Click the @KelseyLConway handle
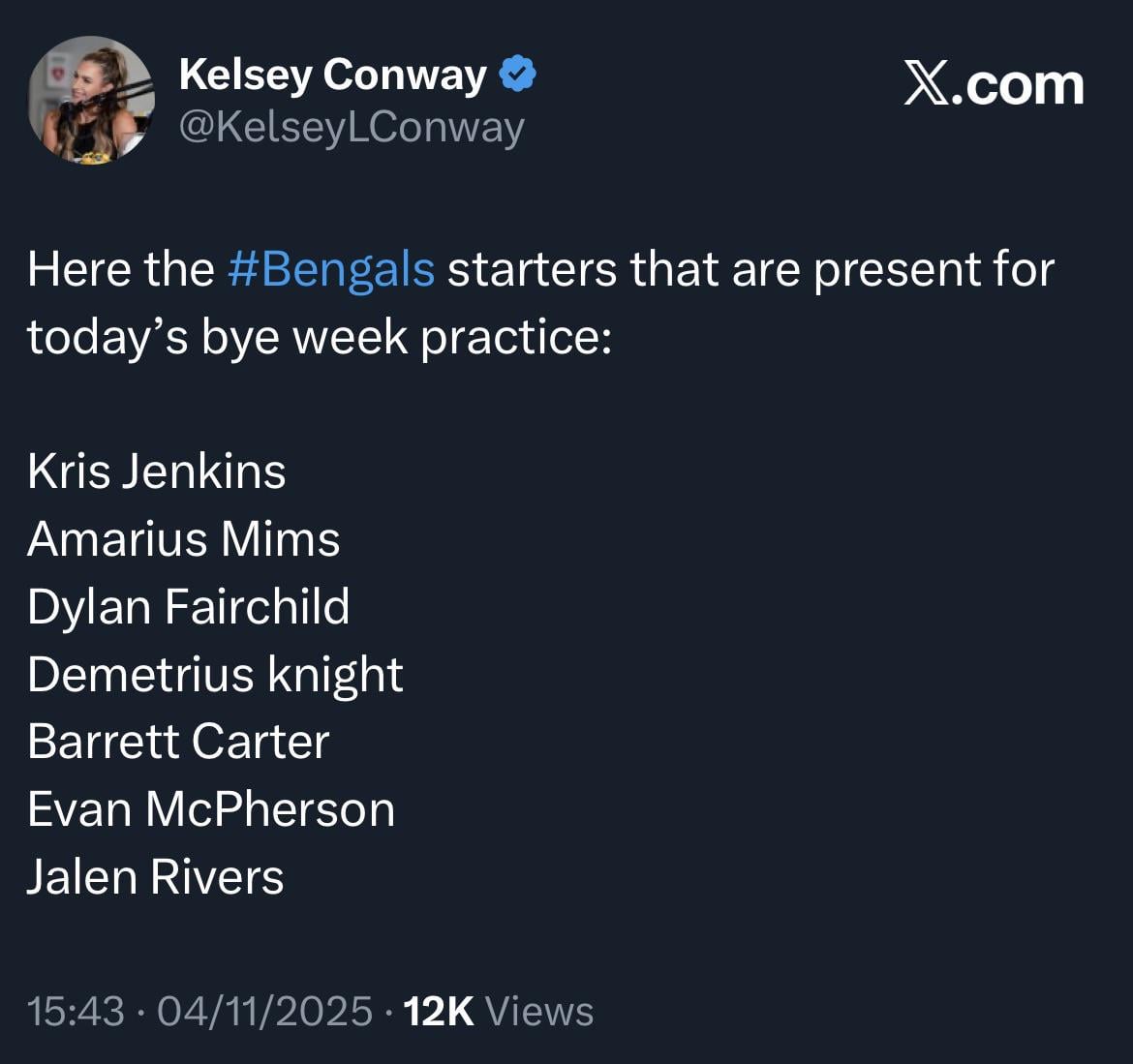 352,127
